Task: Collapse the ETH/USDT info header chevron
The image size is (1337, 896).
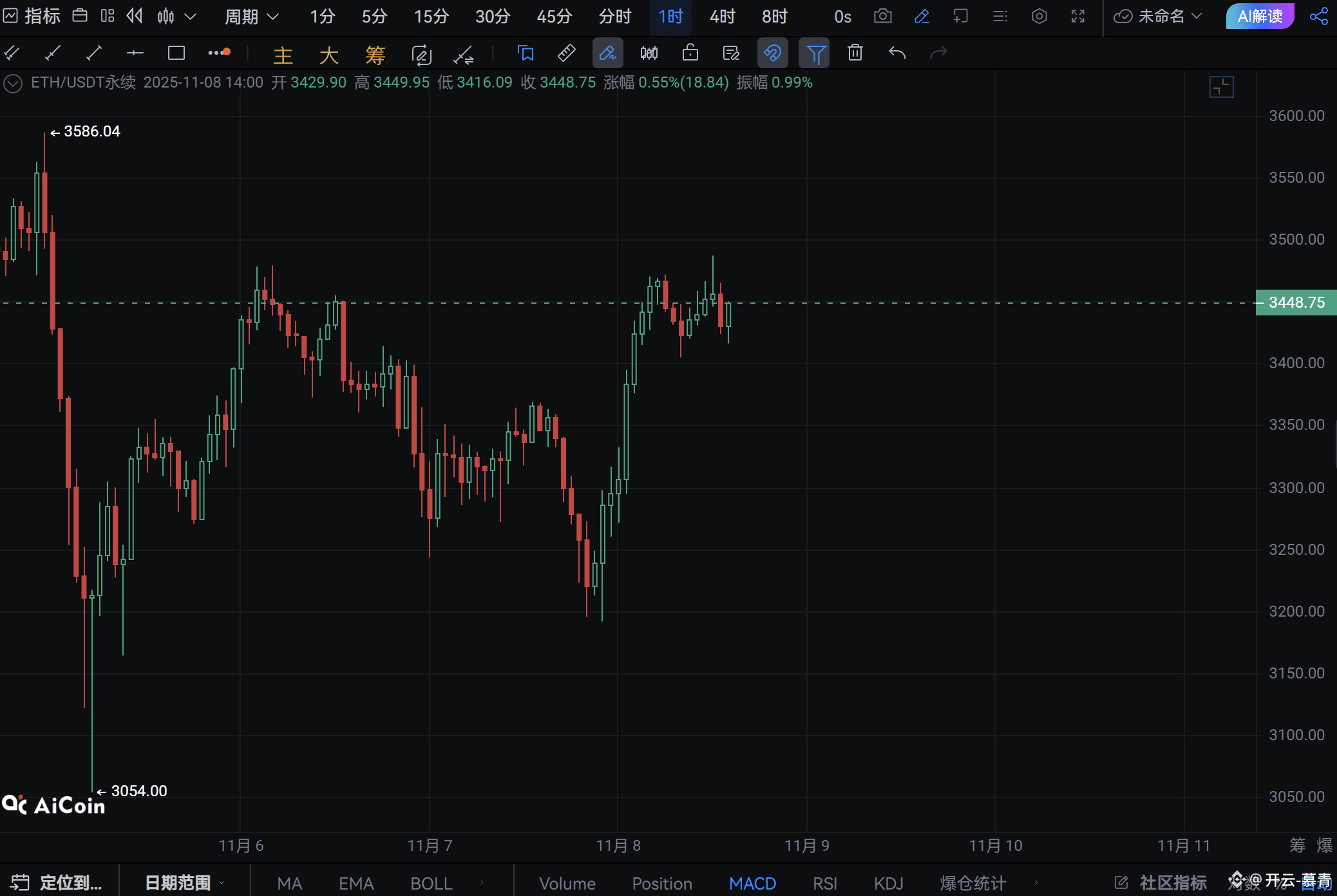Action: tap(13, 83)
